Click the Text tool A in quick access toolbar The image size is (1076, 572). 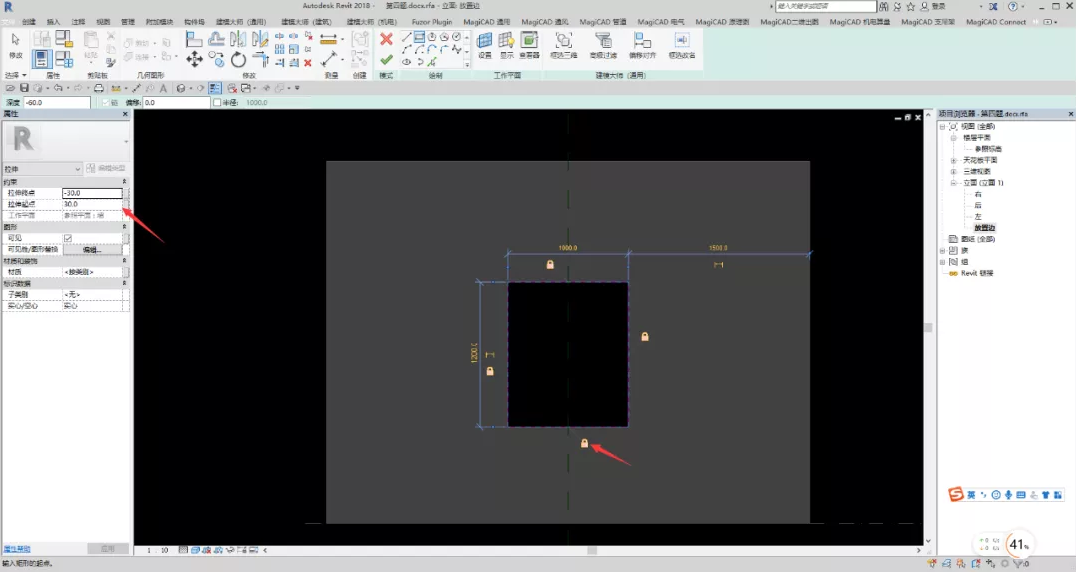[x=163, y=88]
